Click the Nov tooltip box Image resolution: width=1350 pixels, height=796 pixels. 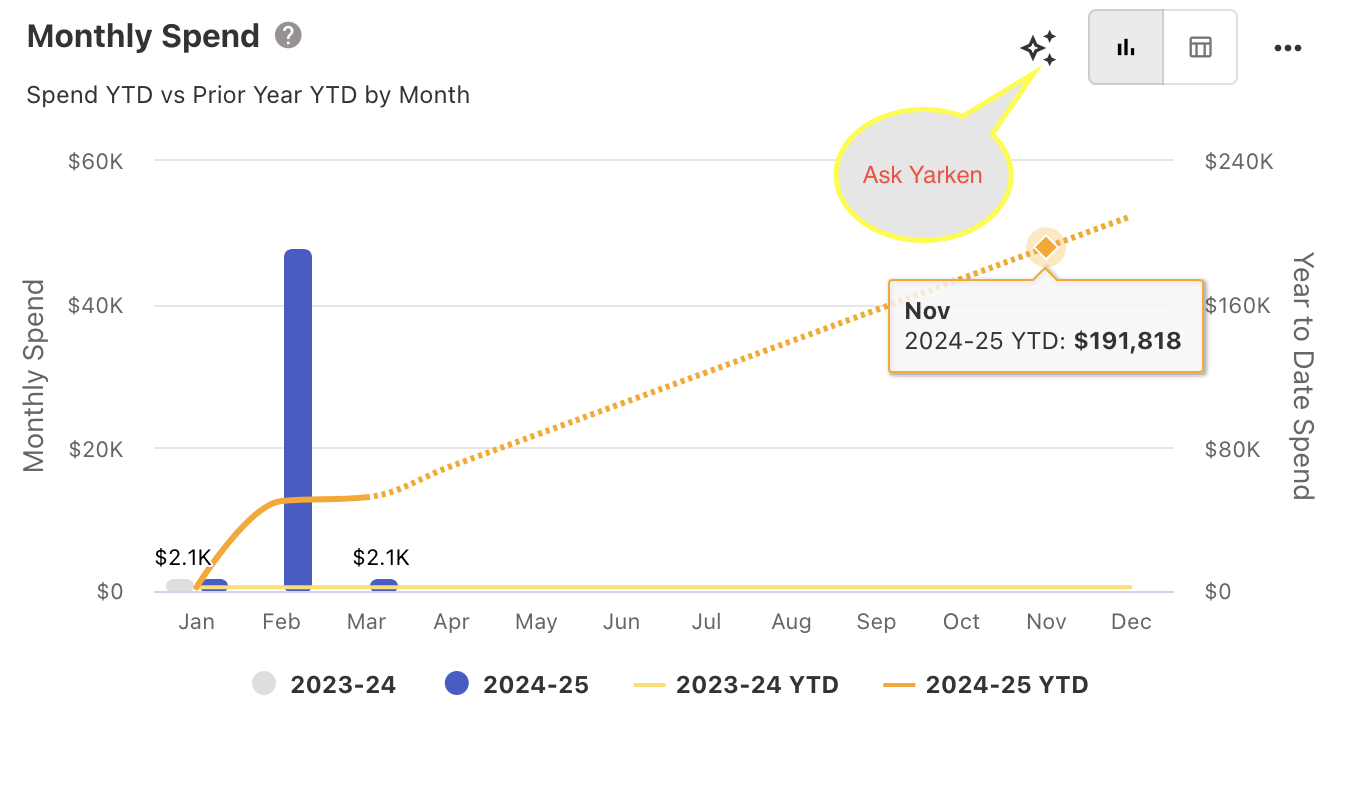(x=1044, y=327)
